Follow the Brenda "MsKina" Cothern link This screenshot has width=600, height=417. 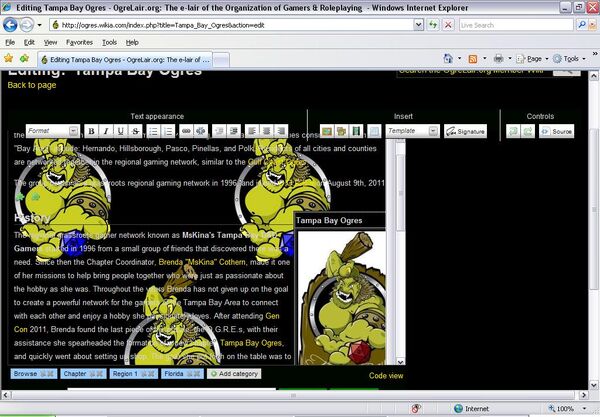(x=202, y=262)
